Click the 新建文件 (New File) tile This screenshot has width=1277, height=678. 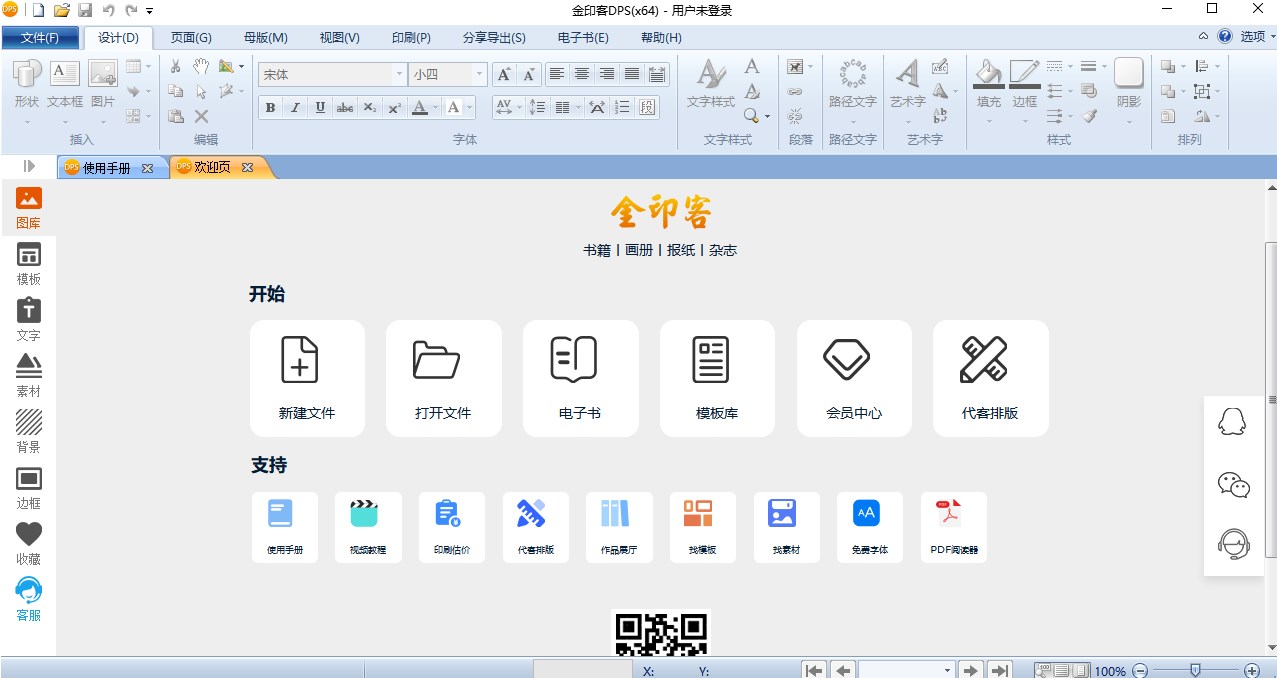[x=307, y=378]
